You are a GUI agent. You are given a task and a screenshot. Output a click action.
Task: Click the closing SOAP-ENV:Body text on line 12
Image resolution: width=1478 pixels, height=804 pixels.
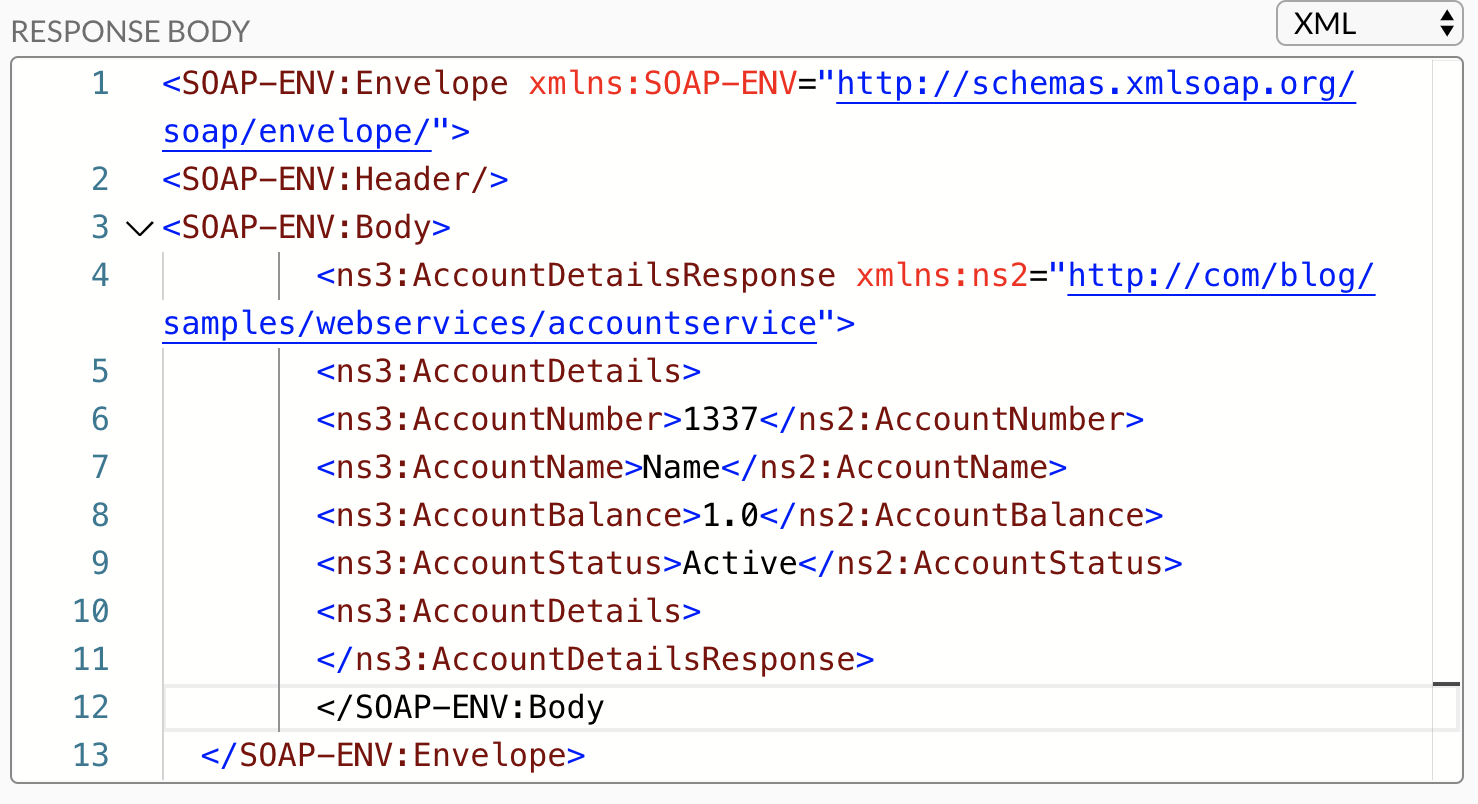459,707
